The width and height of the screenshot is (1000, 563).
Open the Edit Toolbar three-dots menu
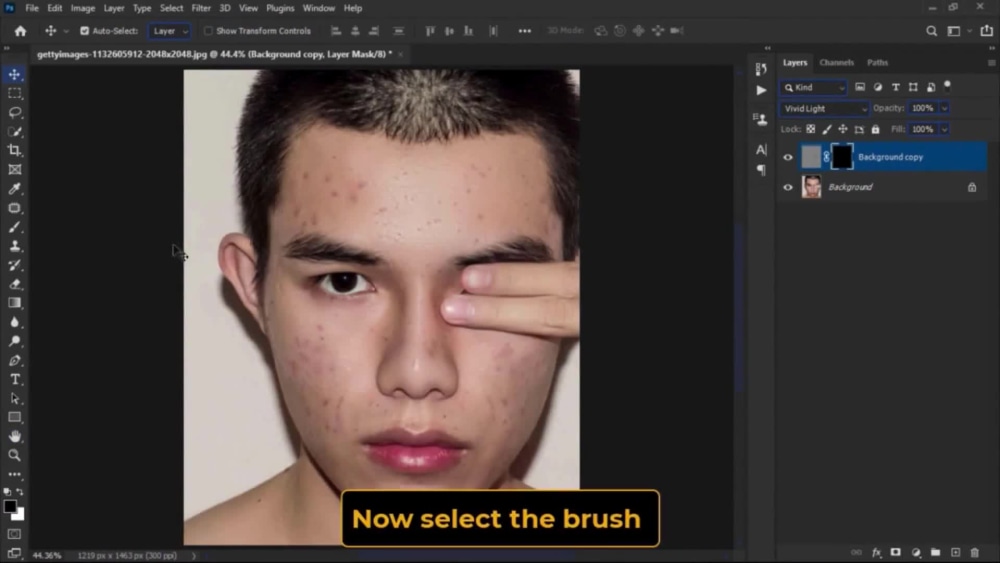coord(15,474)
